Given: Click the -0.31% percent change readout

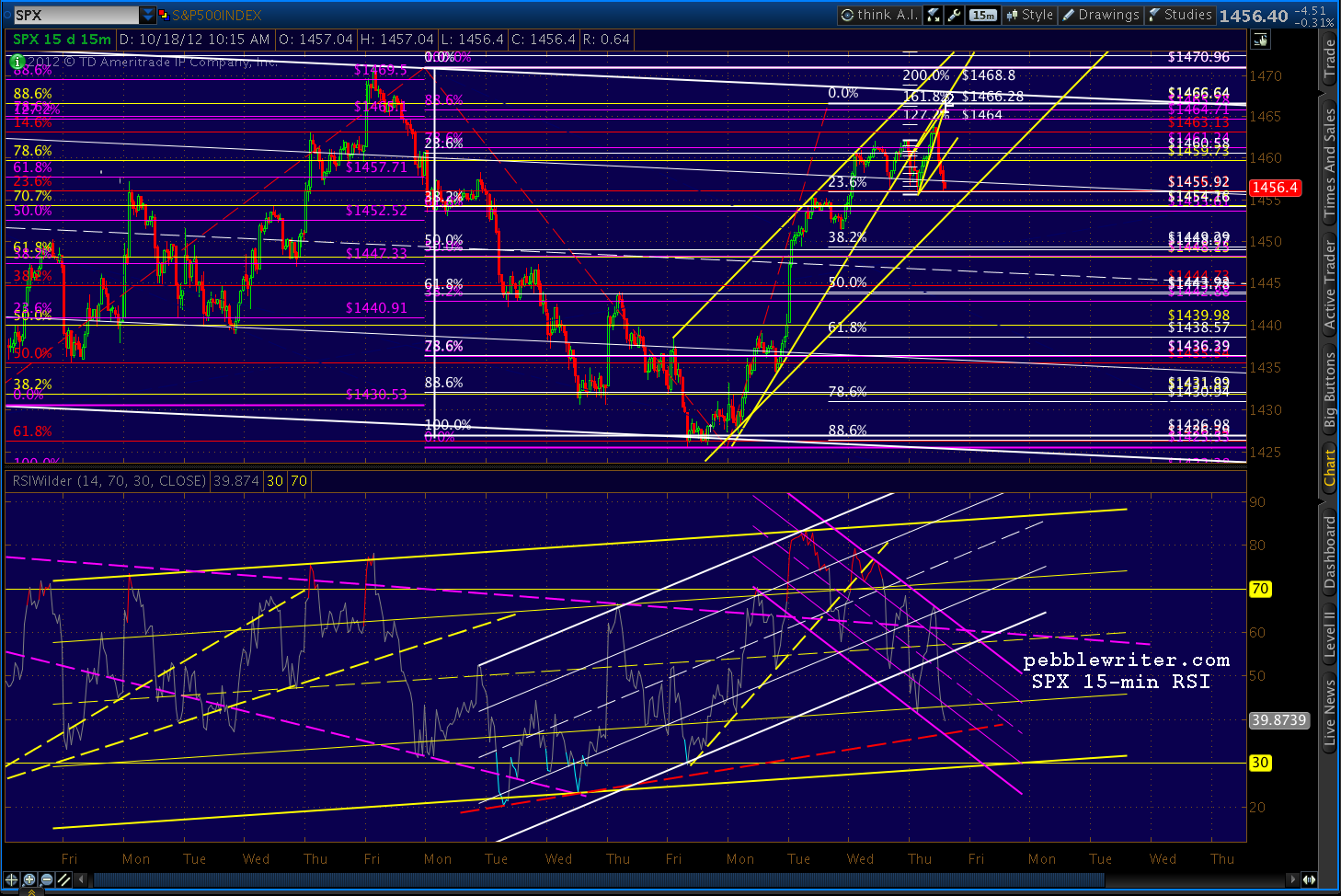Looking at the screenshot, I should click(1313, 22).
